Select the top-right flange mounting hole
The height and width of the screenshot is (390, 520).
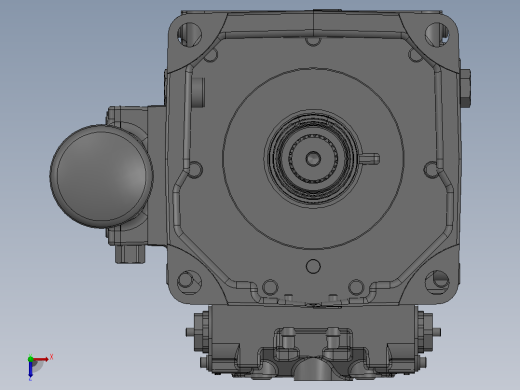pos(437,34)
